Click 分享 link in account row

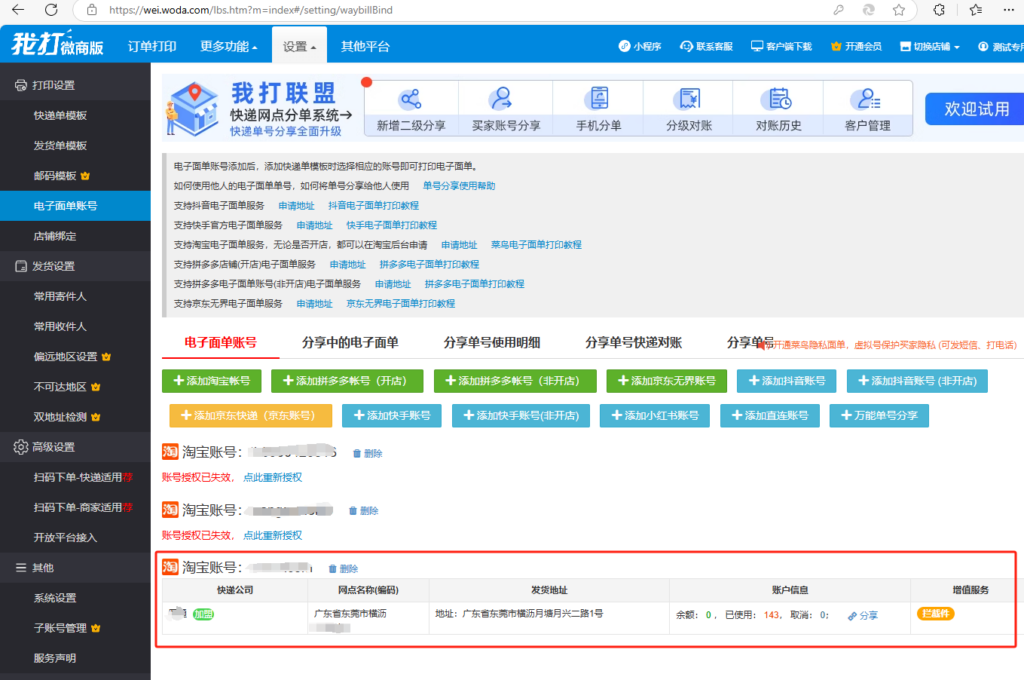click(863, 616)
